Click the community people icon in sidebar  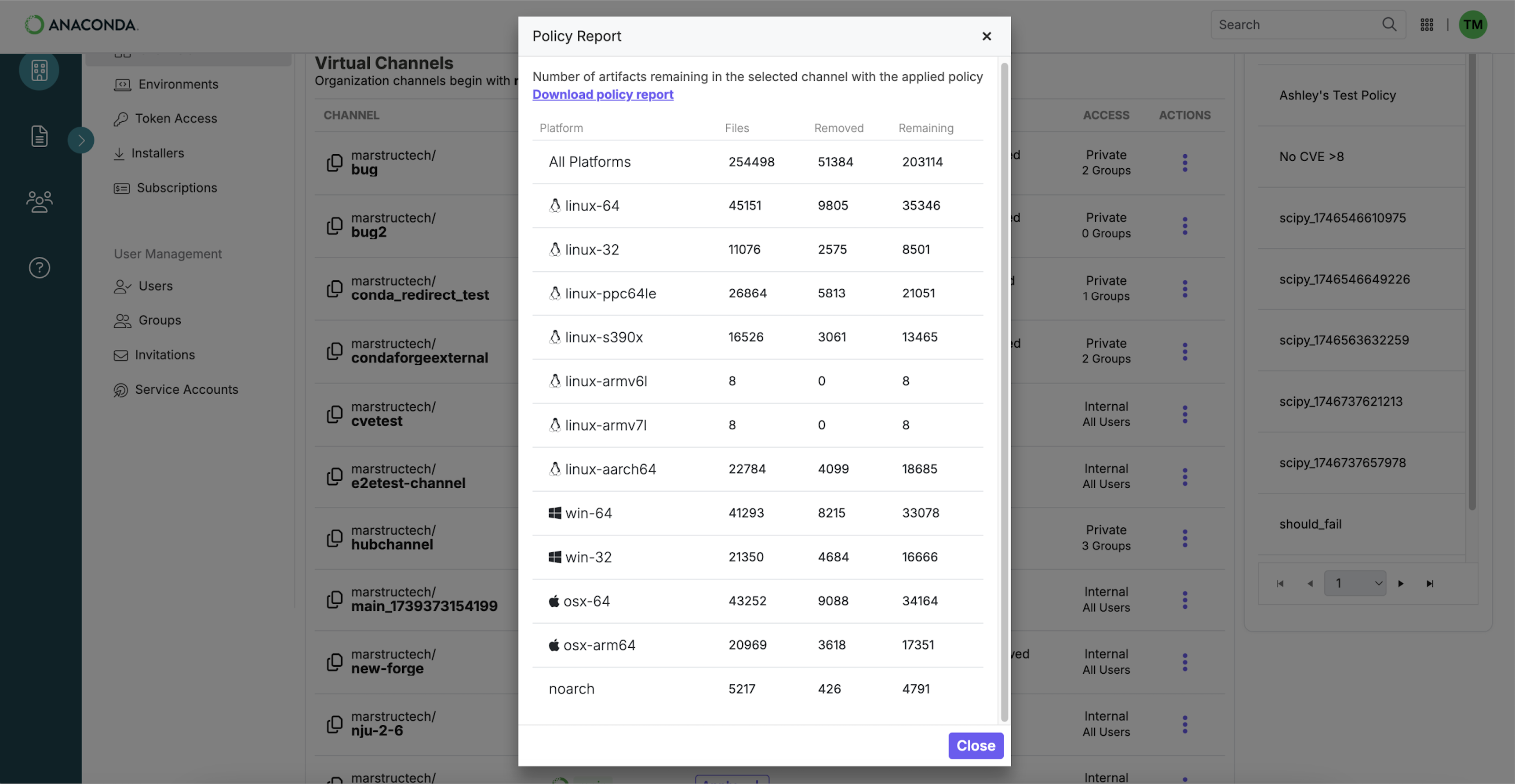click(39, 202)
